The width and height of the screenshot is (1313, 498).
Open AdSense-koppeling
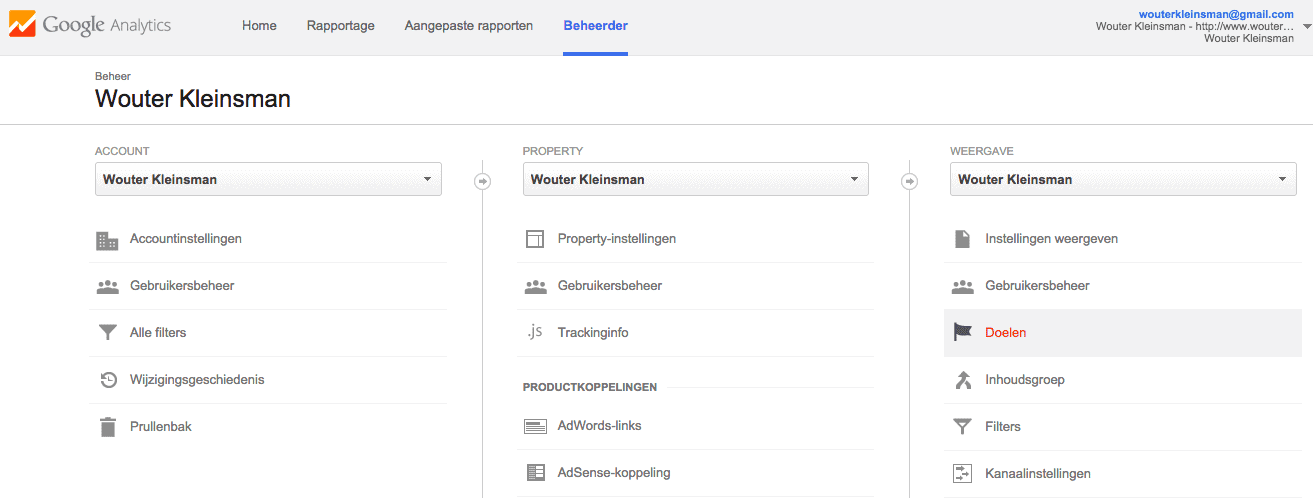pos(614,473)
